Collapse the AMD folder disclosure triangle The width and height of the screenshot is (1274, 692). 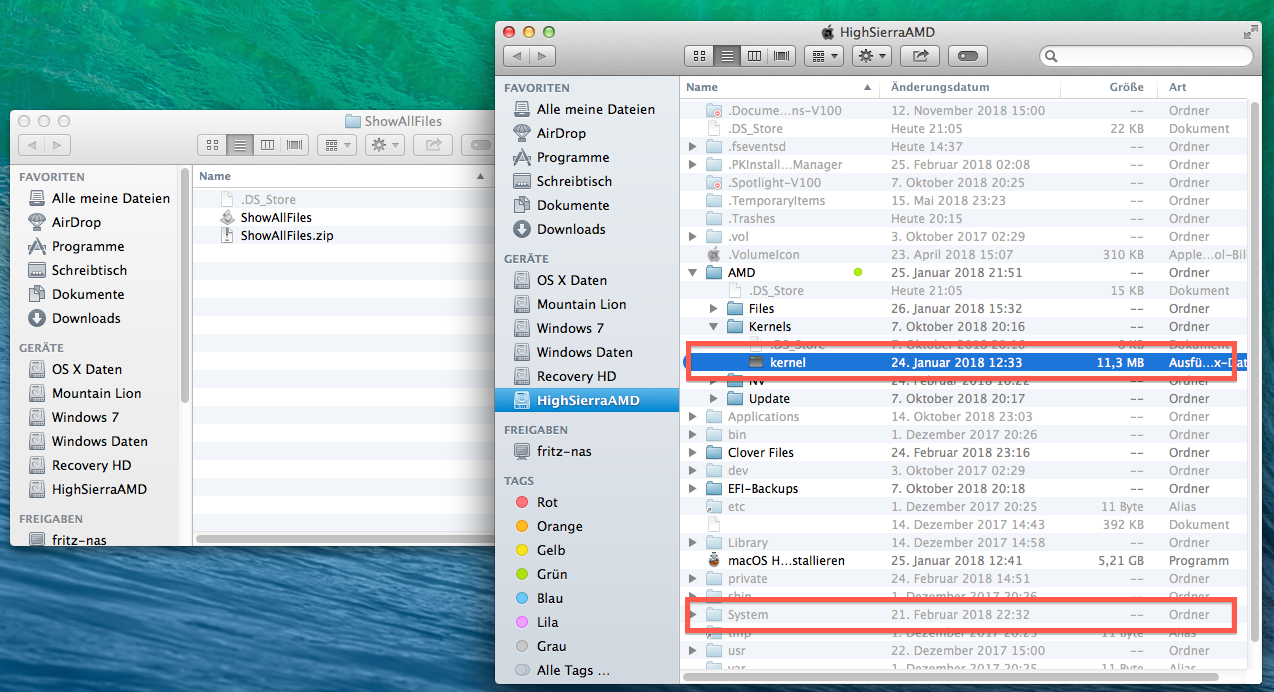point(693,273)
